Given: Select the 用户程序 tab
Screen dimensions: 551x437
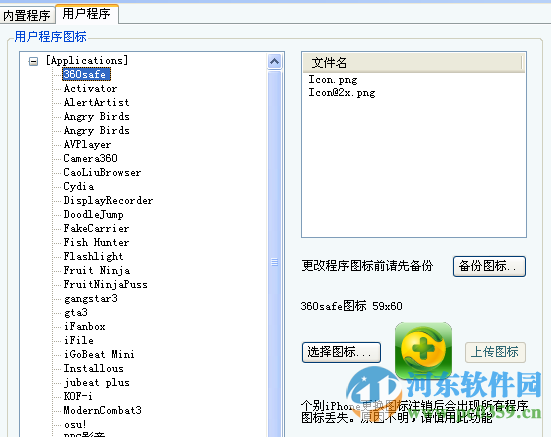Looking at the screenshot, I should pyautogui.click(x=86, y=14).
